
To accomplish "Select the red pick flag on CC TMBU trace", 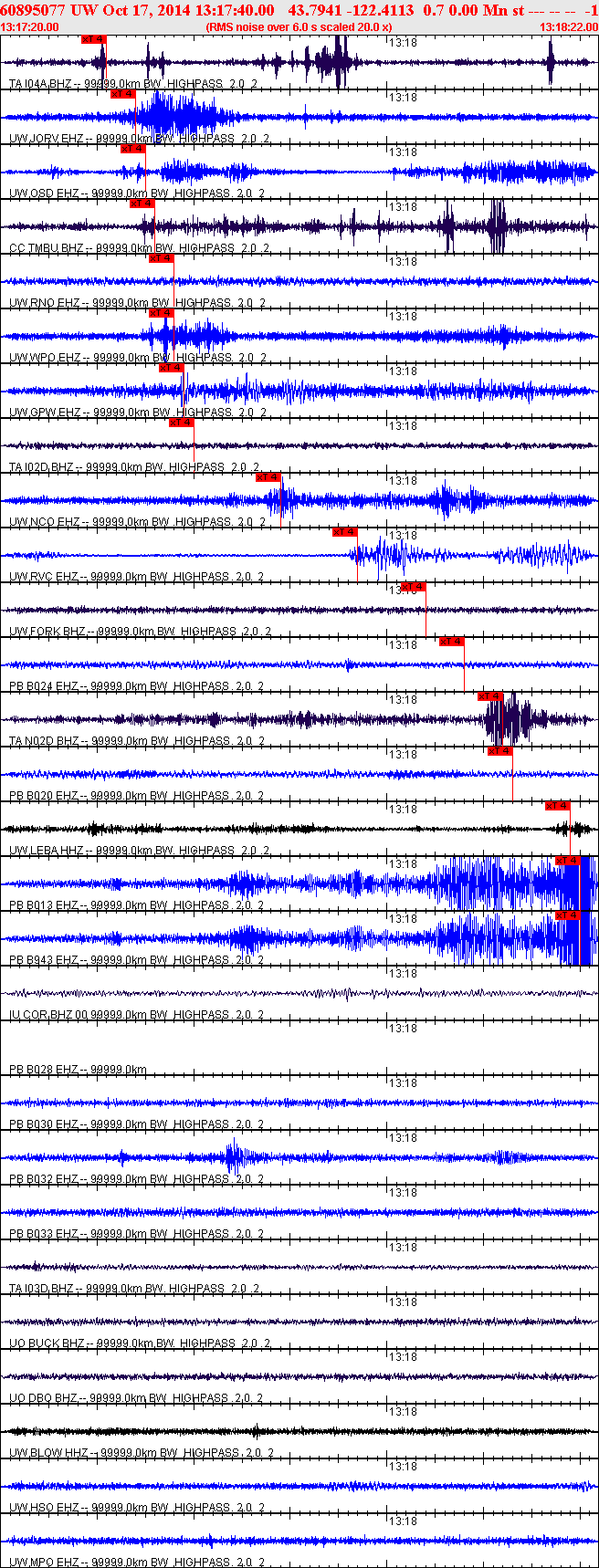I will pos(142,204).
